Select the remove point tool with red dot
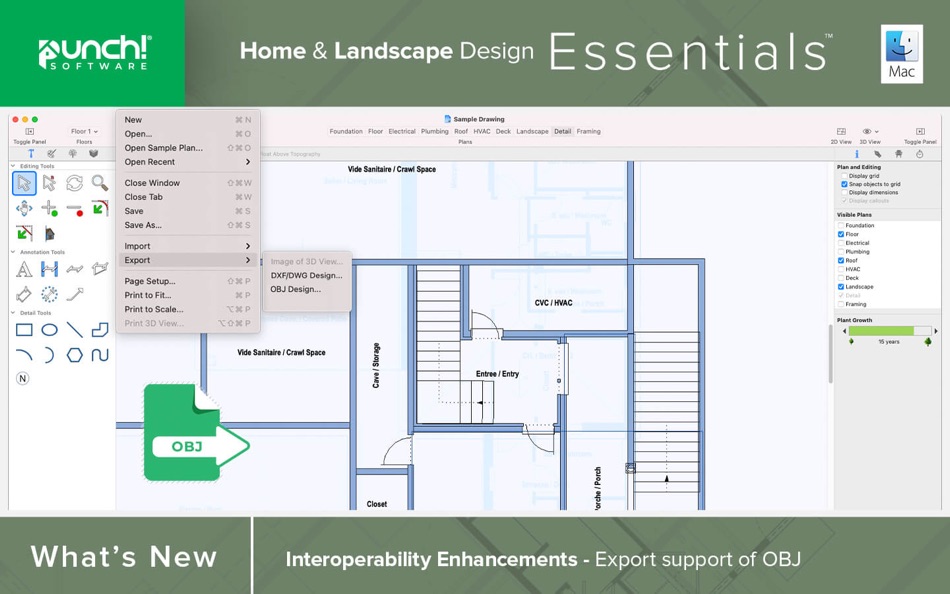Image resolution: width=950 pixels, height=594 pixels. click(x=75, y=209)
